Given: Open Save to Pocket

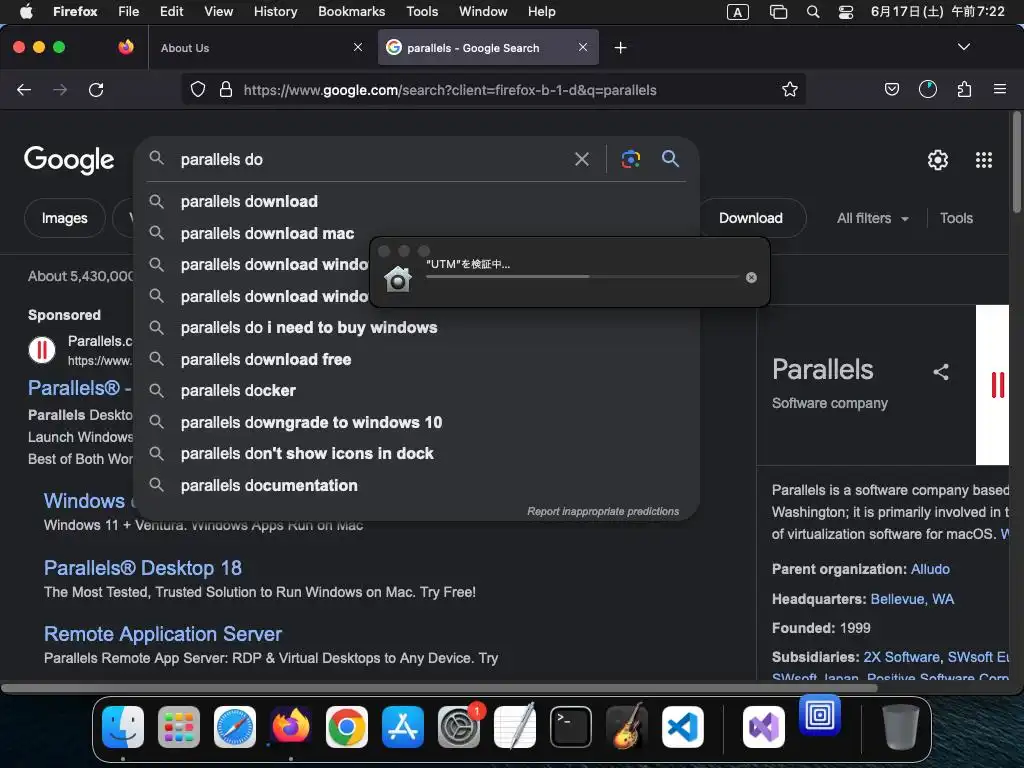Looking at the screenshot, I should click(x=891, y=89).
